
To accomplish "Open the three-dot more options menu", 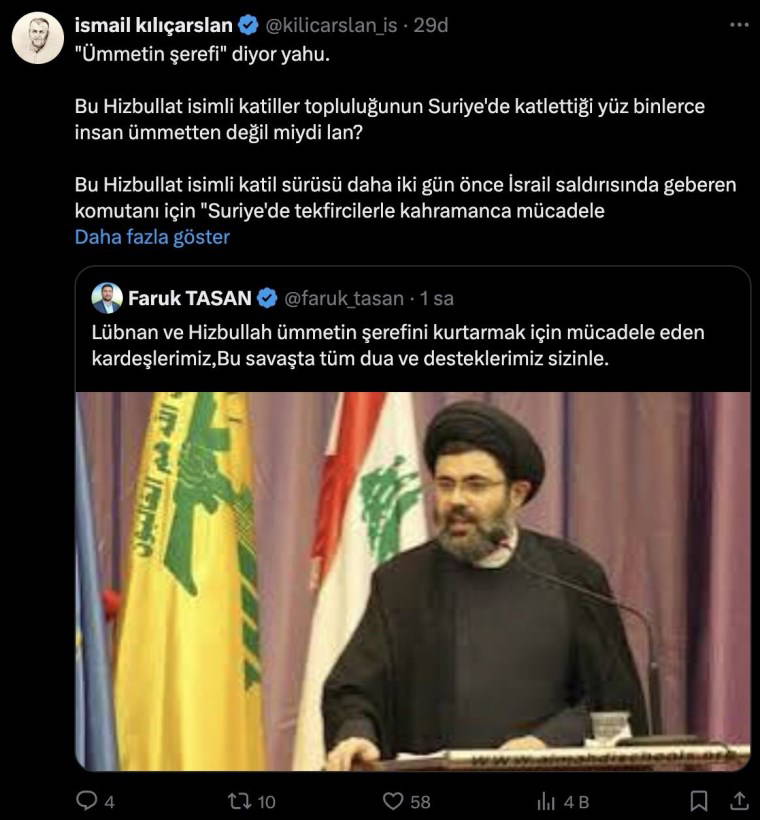I will (x=739, y=25).
